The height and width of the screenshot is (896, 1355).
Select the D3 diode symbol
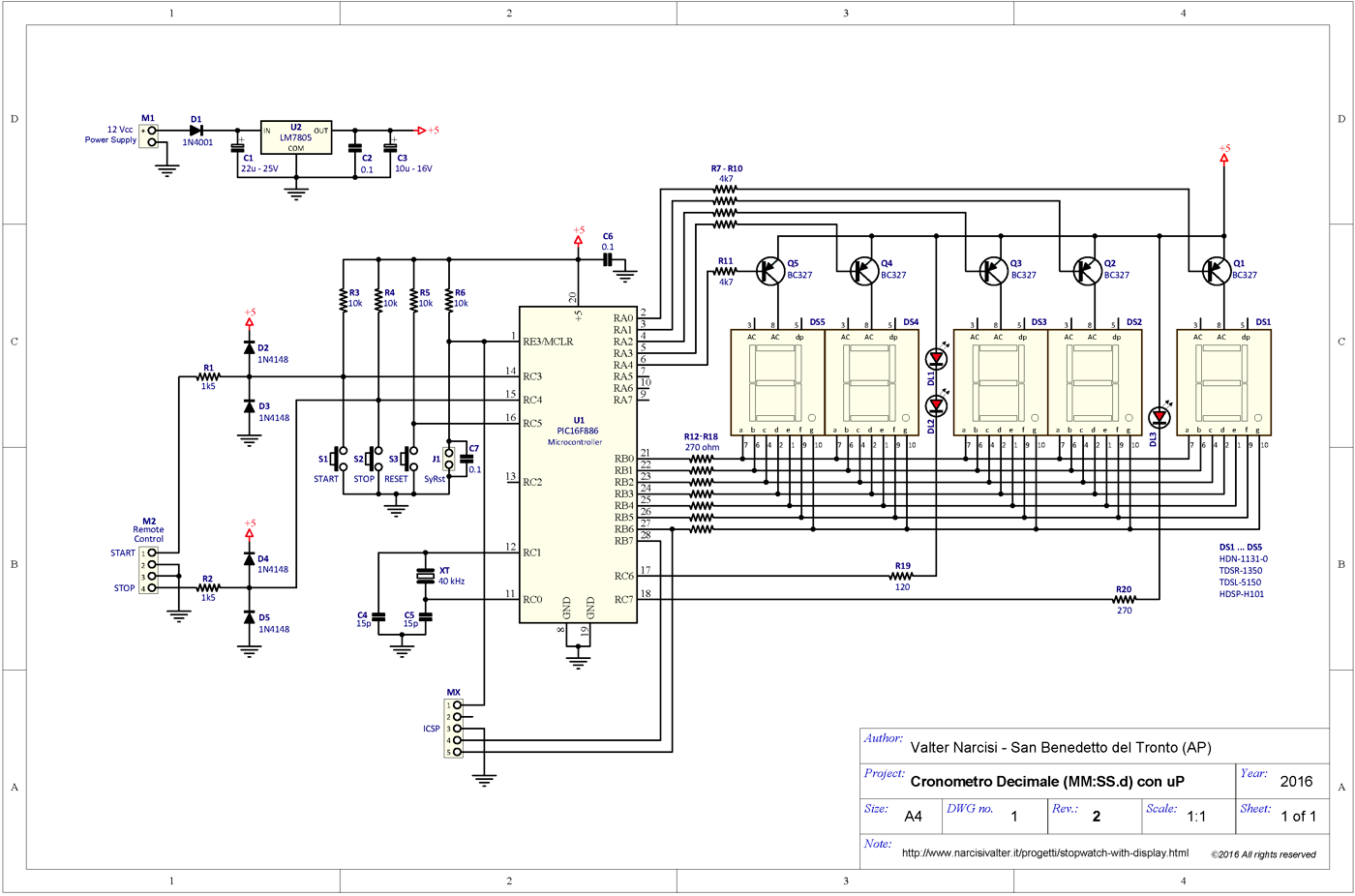[x=250, y=406]
